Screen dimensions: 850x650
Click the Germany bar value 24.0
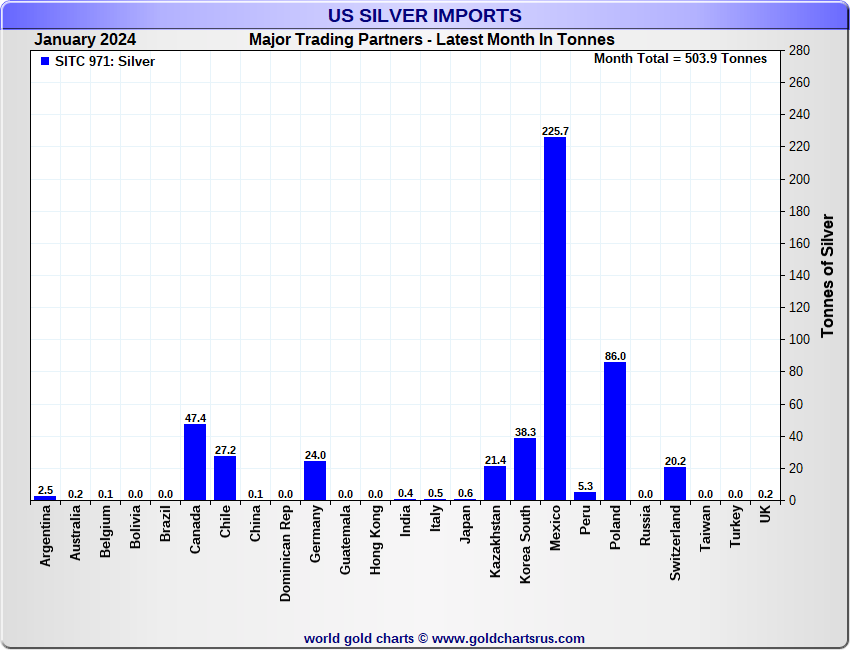coord(315,455)
